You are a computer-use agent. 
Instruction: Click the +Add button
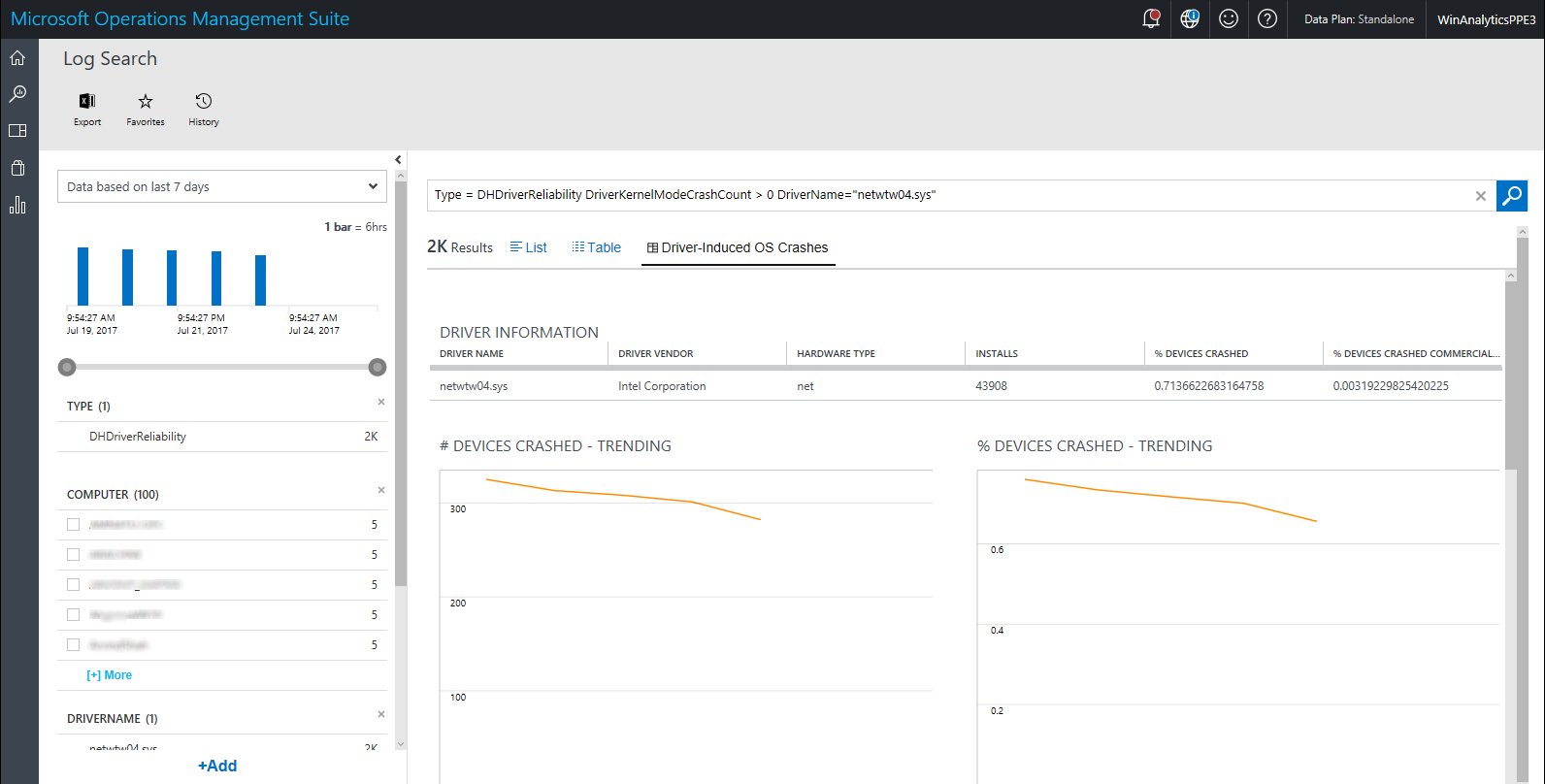click(x=217, y=766)
